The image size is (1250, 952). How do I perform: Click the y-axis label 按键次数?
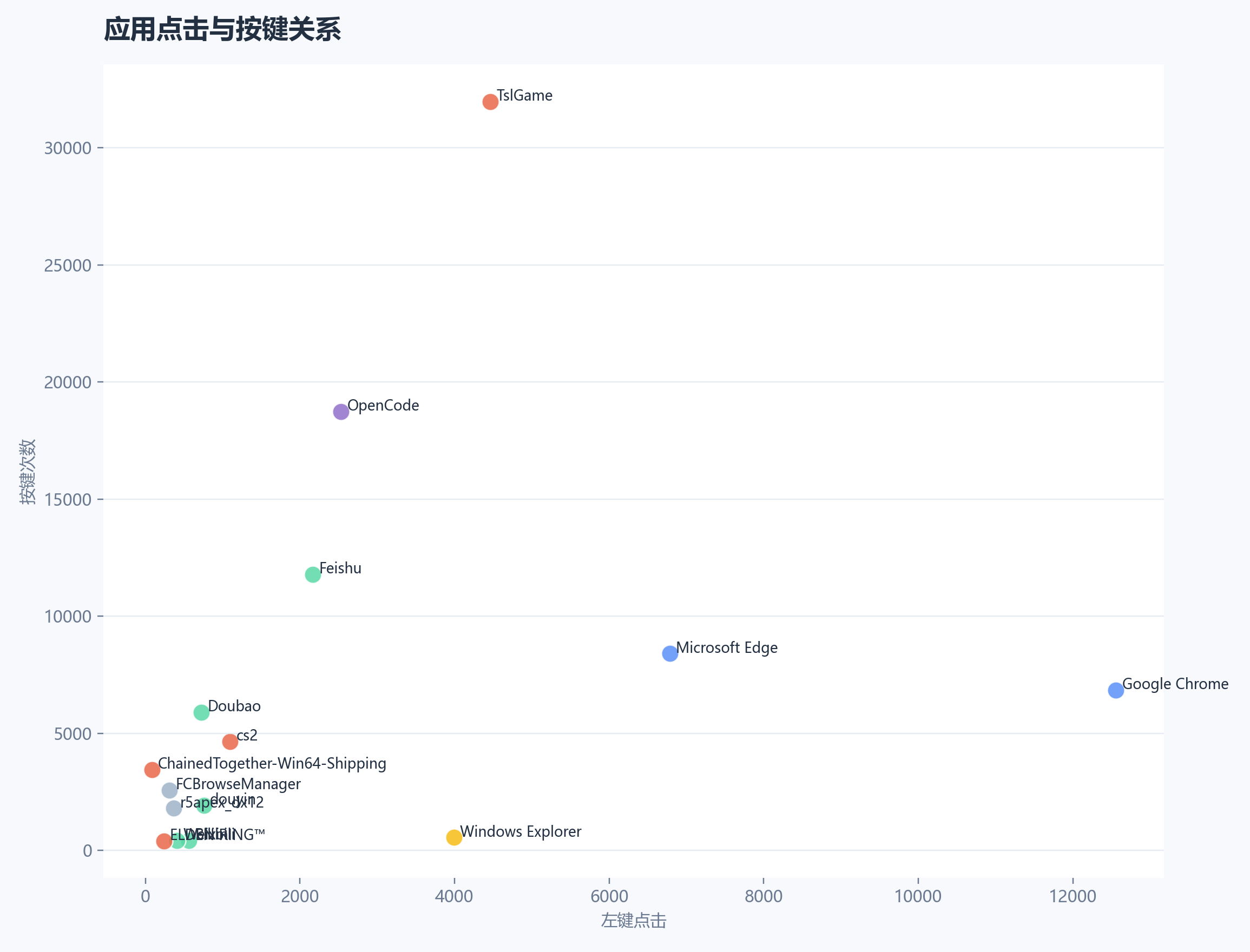(x=28, y=471)
